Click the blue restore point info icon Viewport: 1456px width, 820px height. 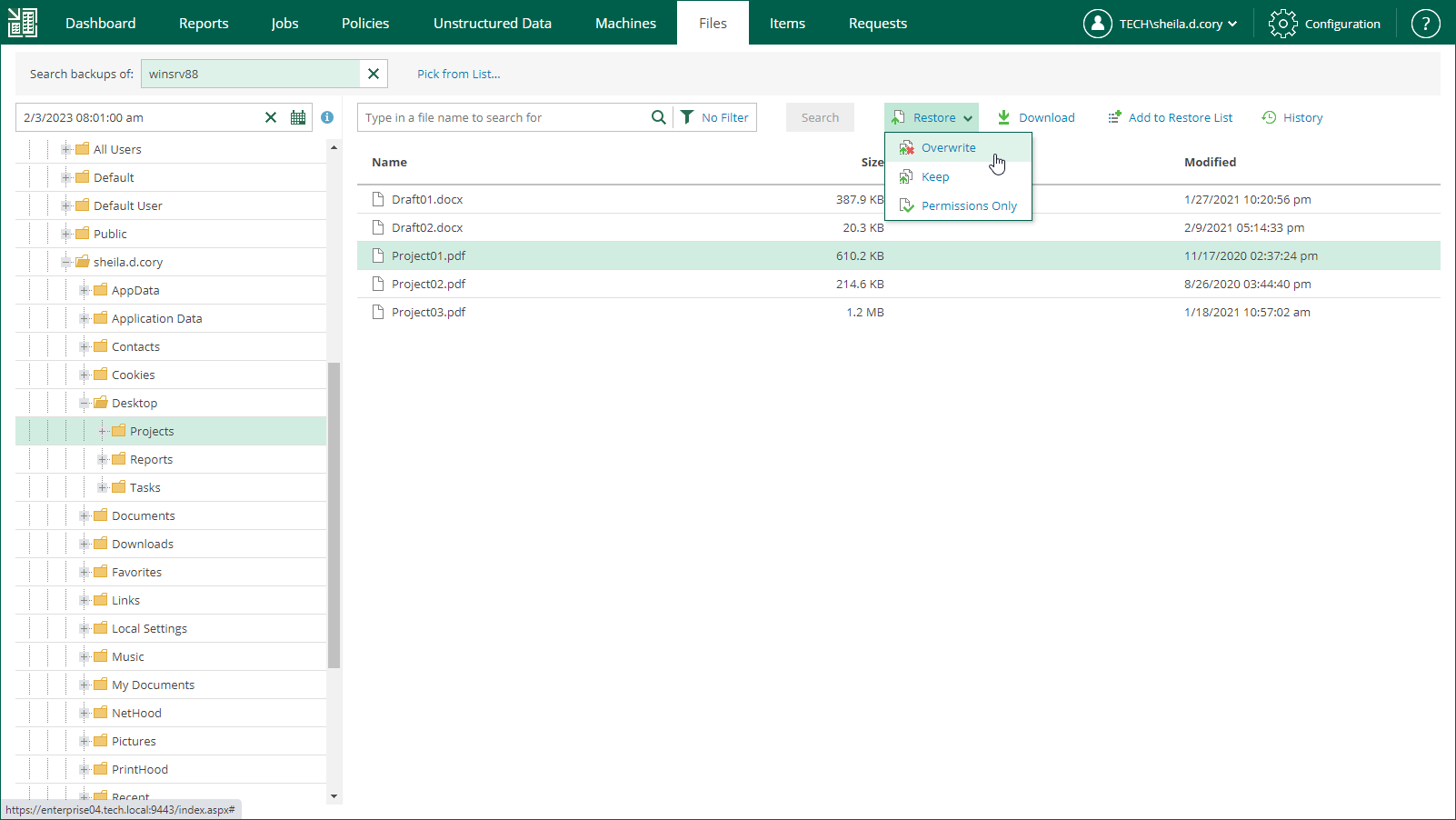click(327, 117)
